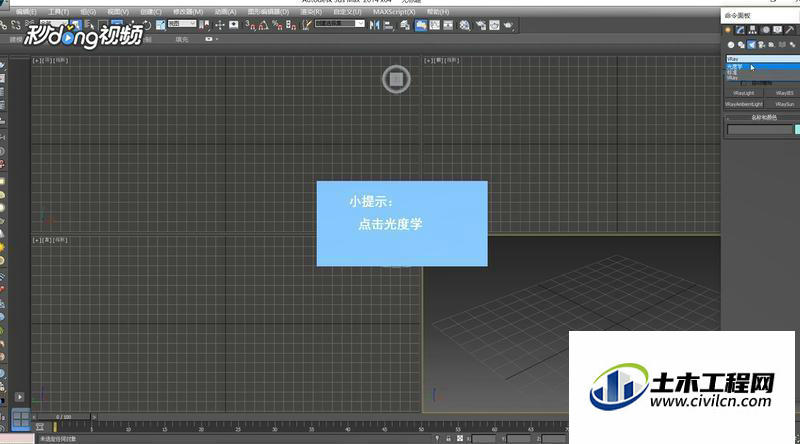The image size is (800, 444).
Task: Choose 光度学 from the light type list
Action: [763, 67]
